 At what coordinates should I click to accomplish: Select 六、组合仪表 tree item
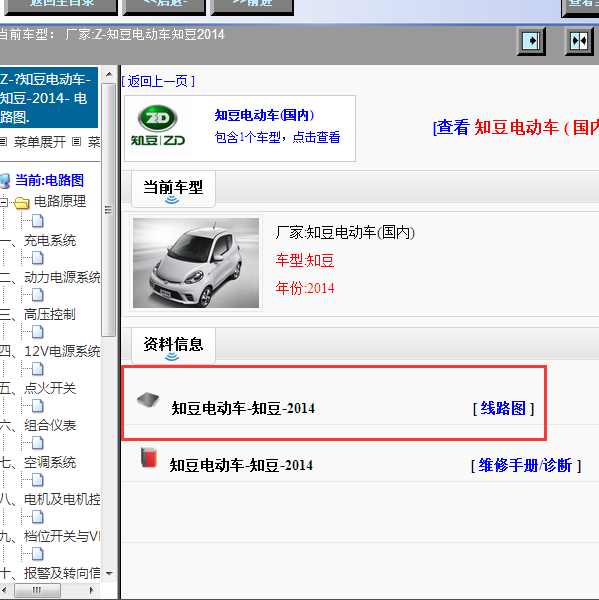pos(38,426)
